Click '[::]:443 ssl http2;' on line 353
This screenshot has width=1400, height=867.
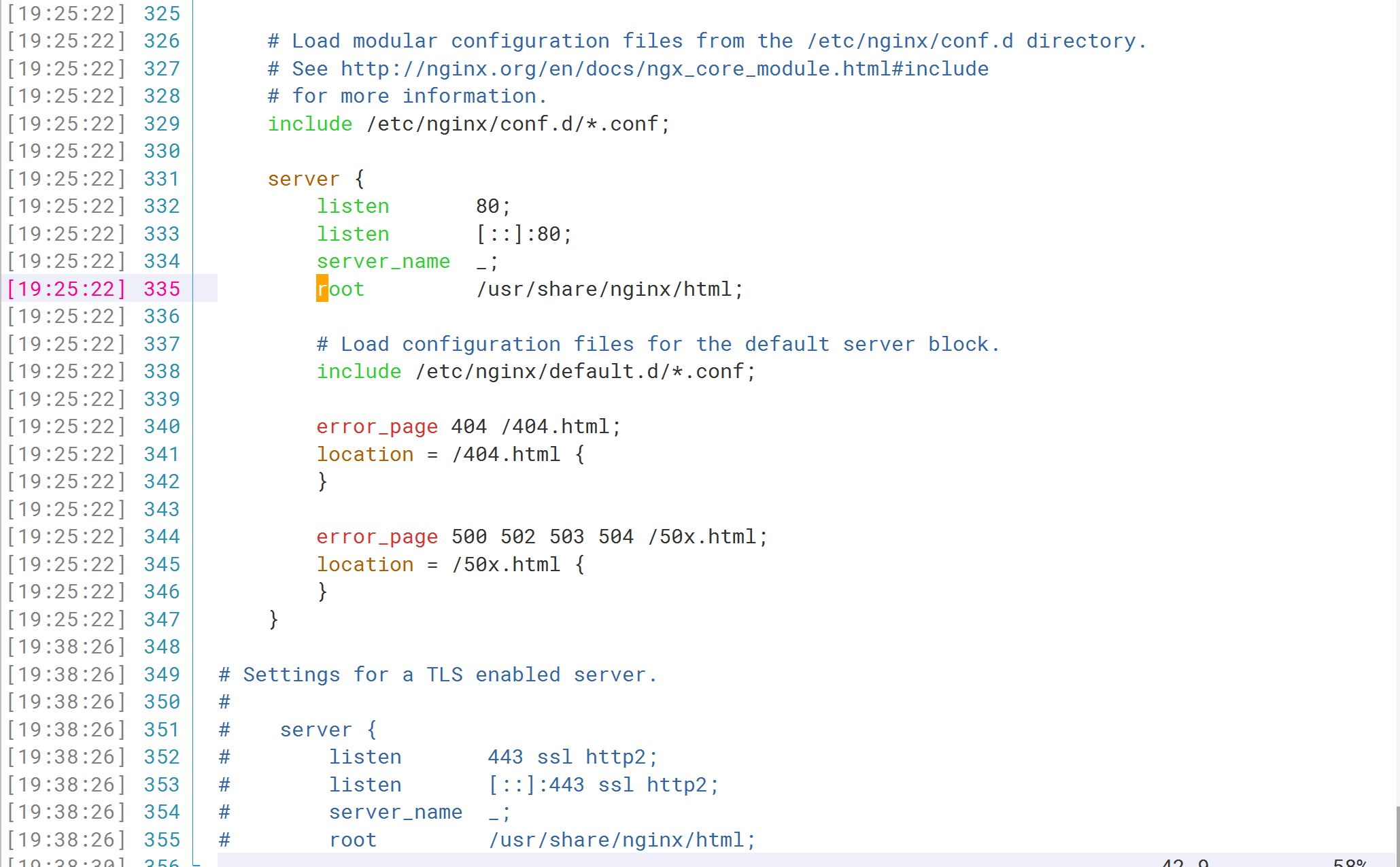pos(603,785)
